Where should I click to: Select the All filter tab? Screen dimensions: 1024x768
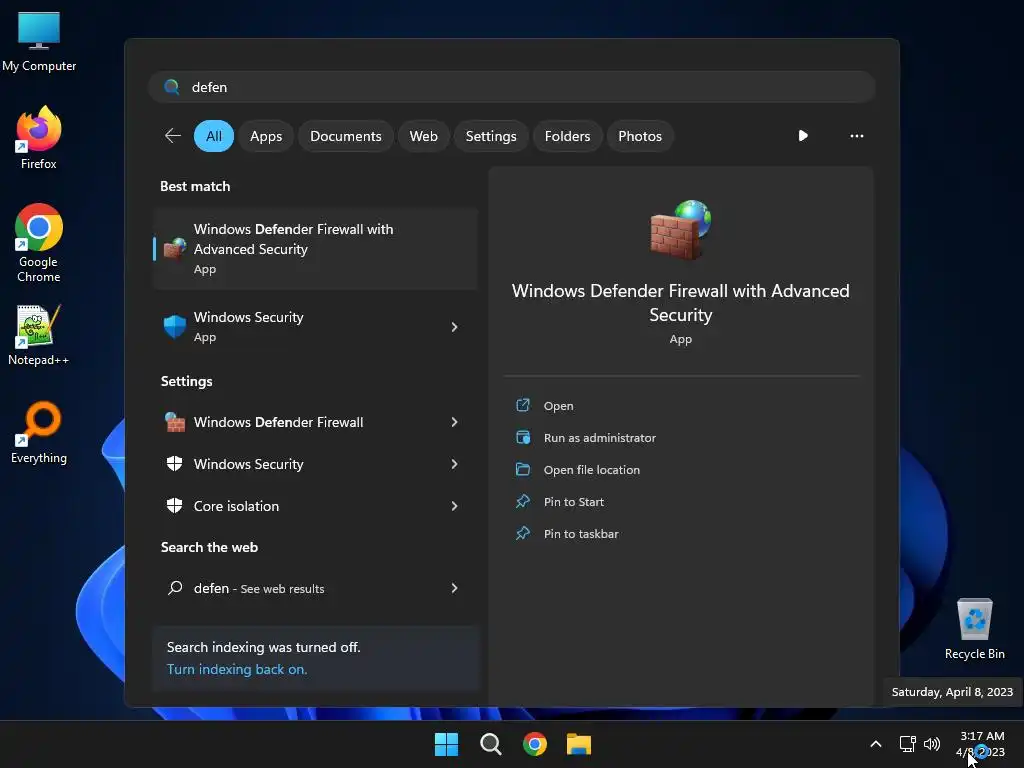[214, 136]
